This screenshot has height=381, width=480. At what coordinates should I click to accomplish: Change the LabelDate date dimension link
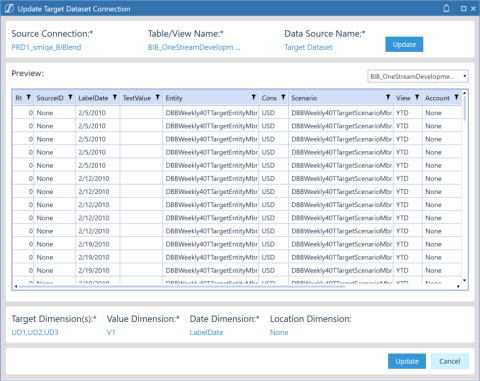206,332
